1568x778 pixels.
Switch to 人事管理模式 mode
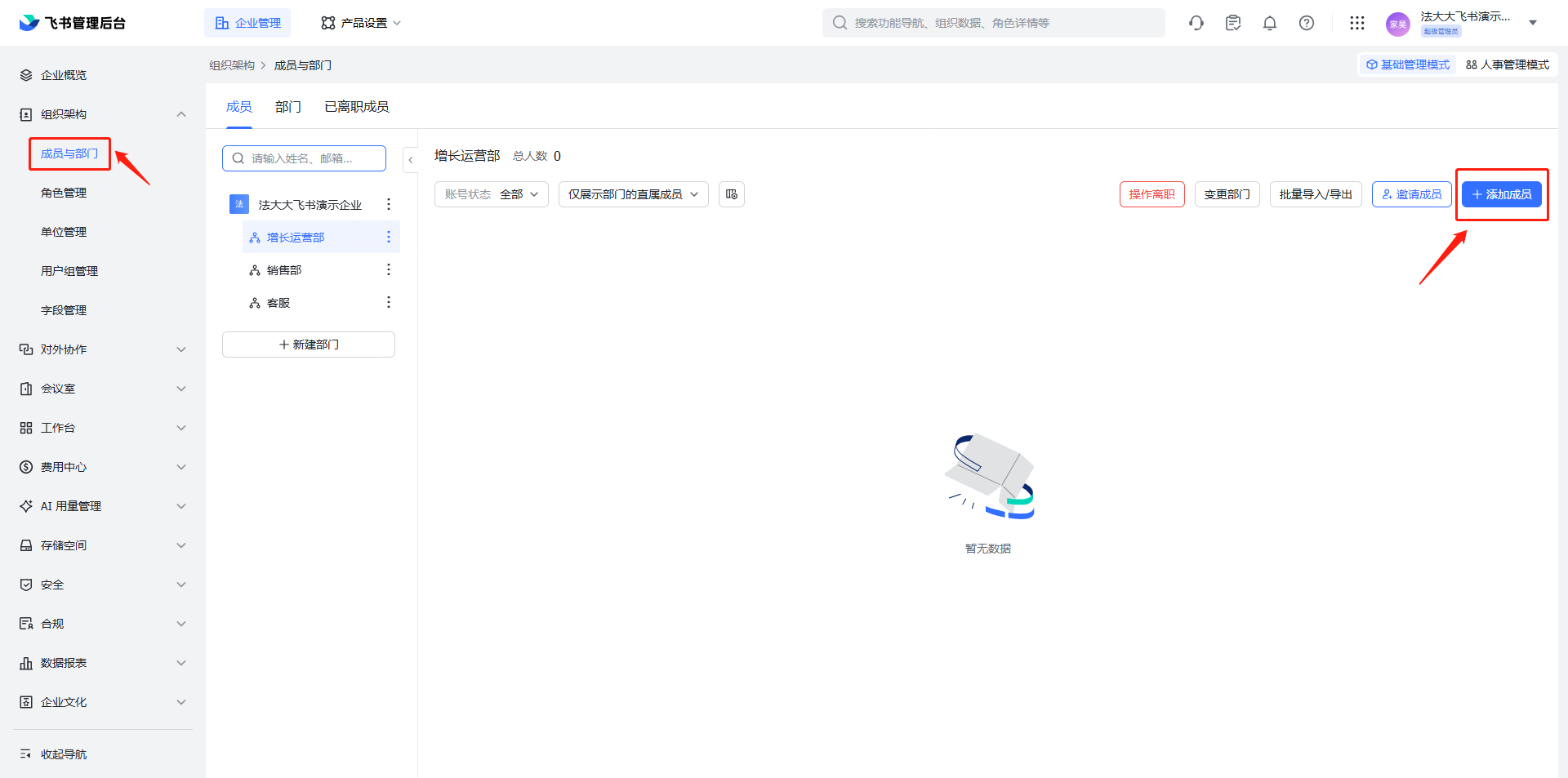(x=1508, y=64)
